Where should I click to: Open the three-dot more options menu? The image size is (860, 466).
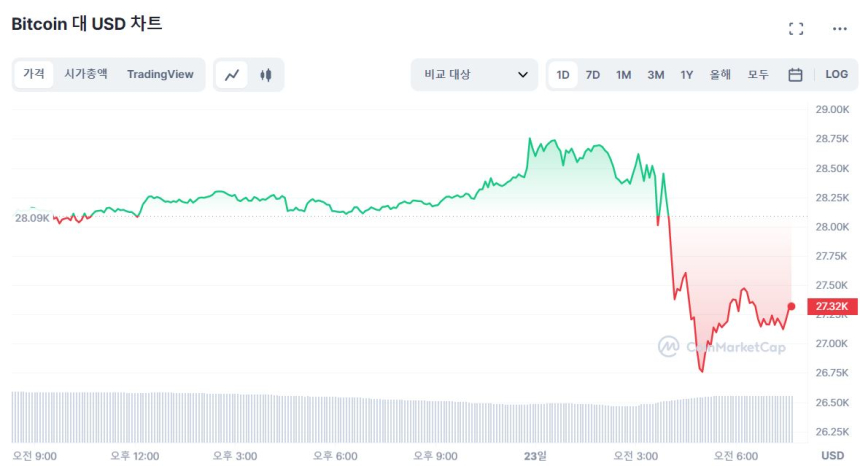click(839, 29)
